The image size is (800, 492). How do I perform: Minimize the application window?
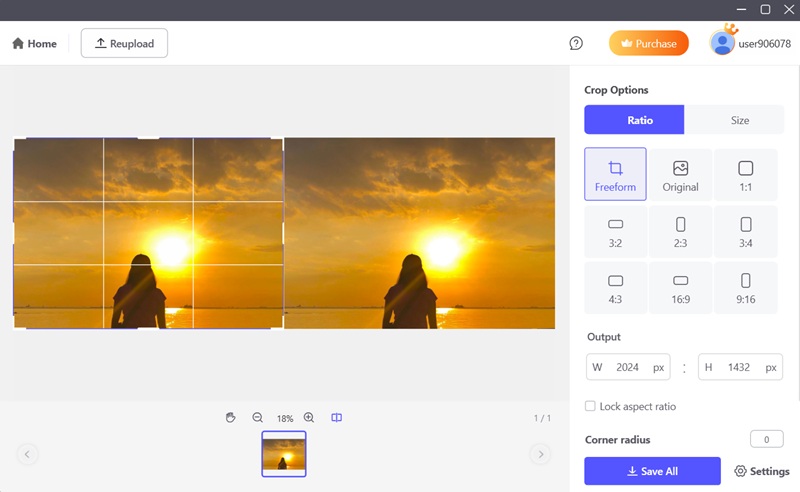pos(741,10)
